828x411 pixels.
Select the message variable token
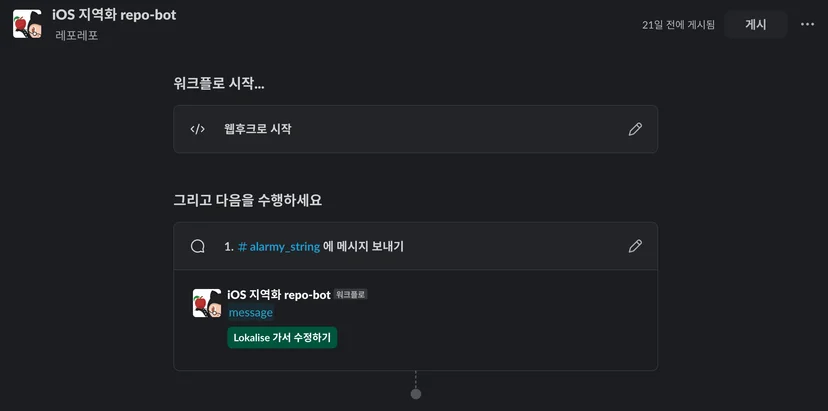[251, 313]
